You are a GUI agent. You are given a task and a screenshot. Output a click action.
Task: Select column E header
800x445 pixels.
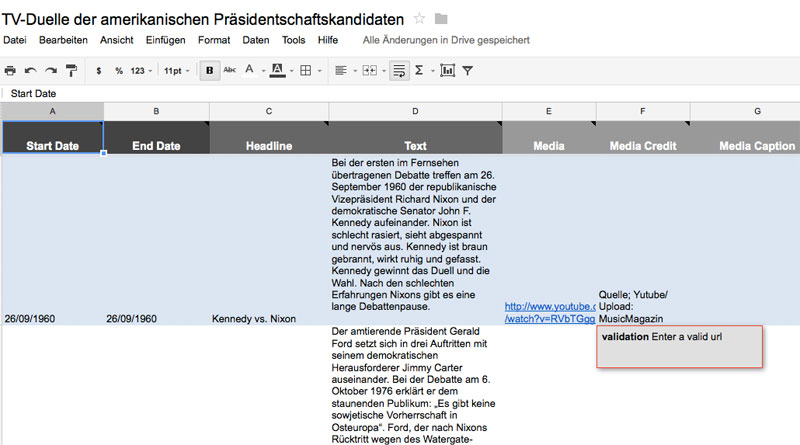(x=548, y=111)
